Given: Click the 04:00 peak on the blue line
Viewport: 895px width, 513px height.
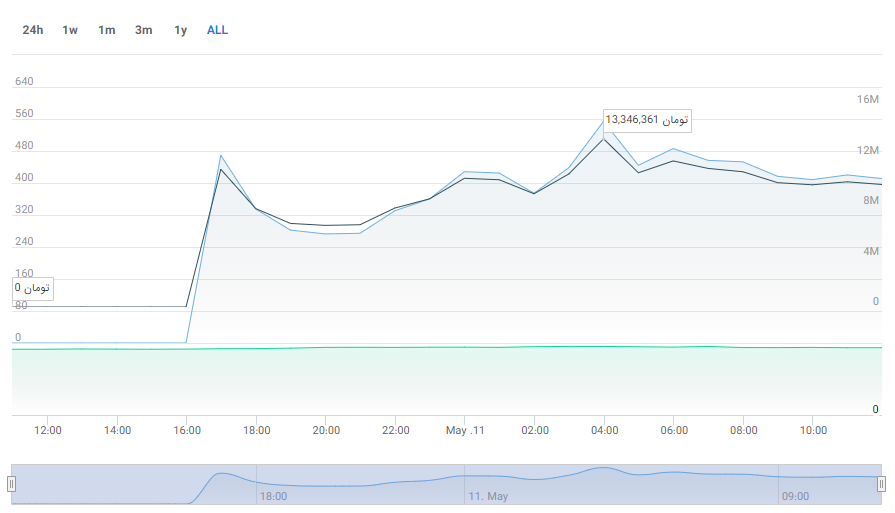Looking at the screenshot, I should click(603, 121).
